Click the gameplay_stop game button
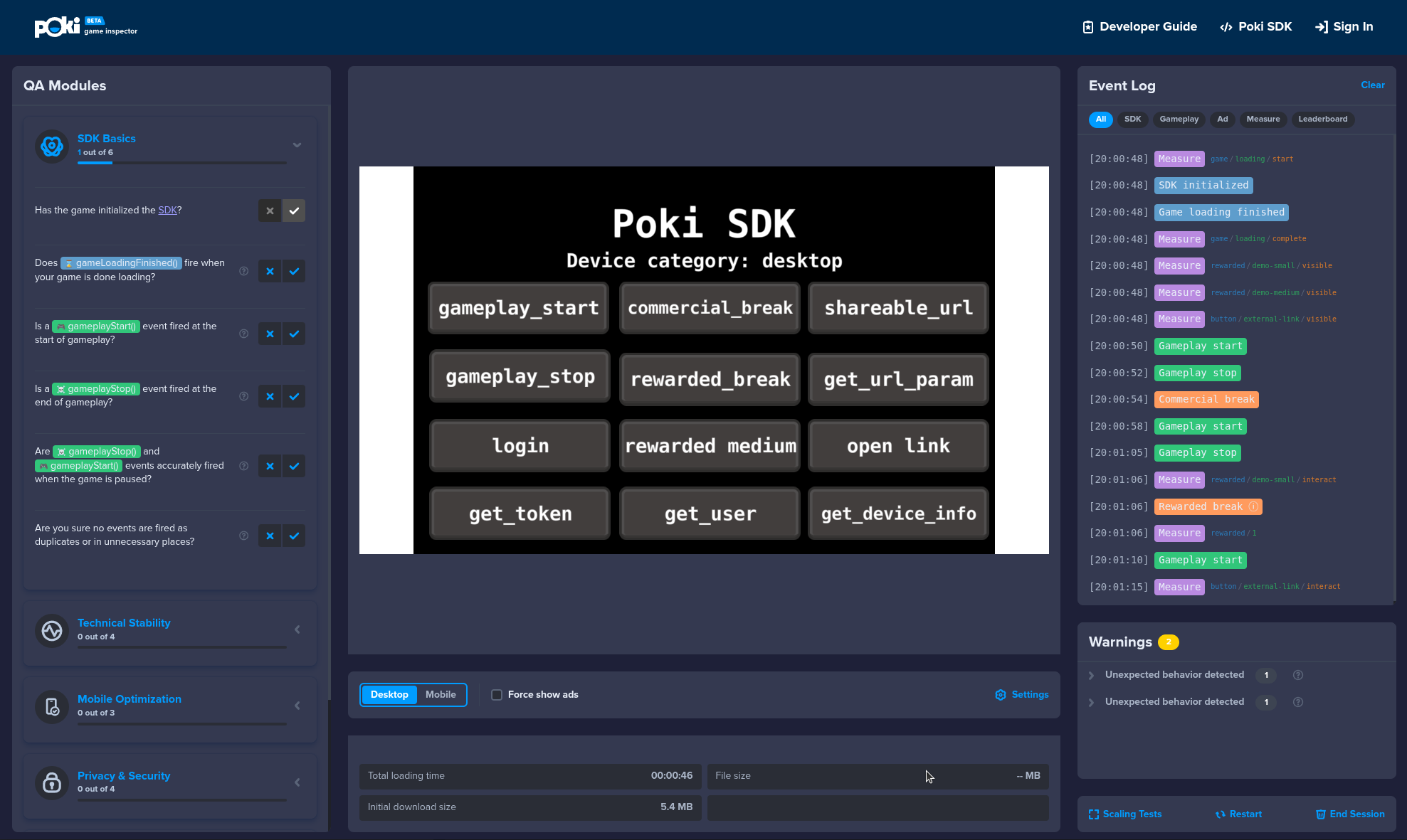Viewport: 1407px width, 840px height. point(520,376)
